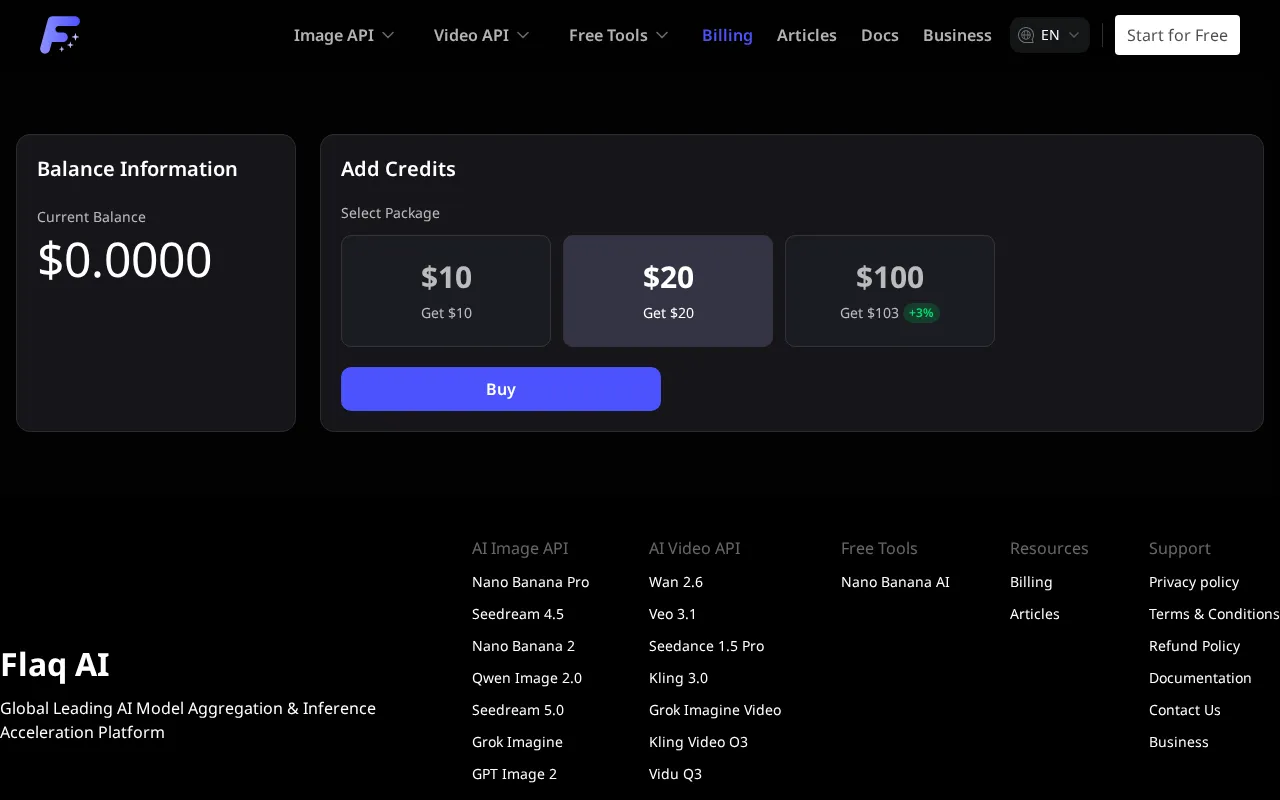1280x800 pixels.
Task: Open Grok Imagine Video footer link
Action: click(x=715, y=710)
